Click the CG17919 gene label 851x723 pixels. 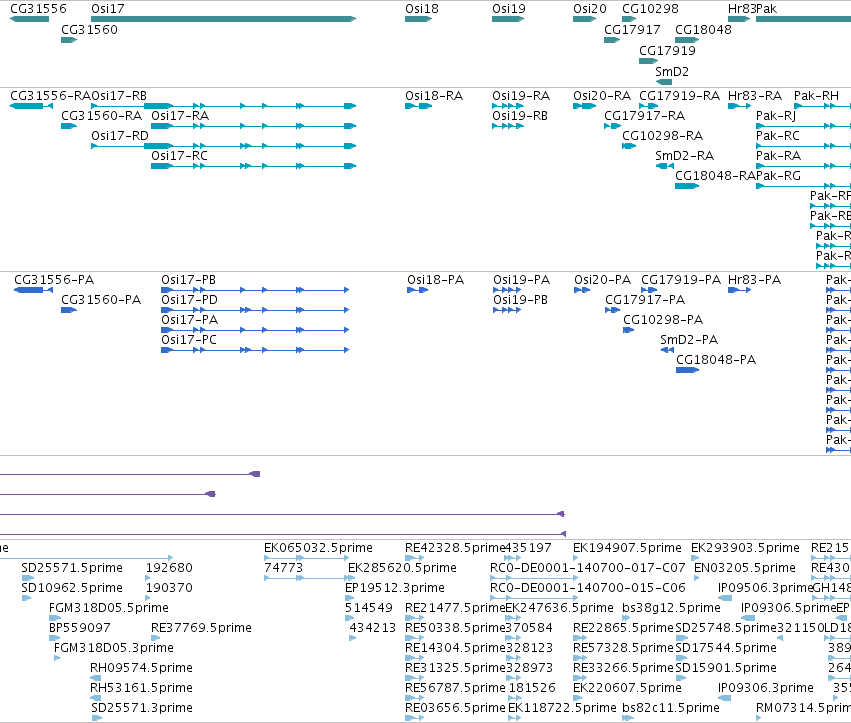(x=667, y=50)
